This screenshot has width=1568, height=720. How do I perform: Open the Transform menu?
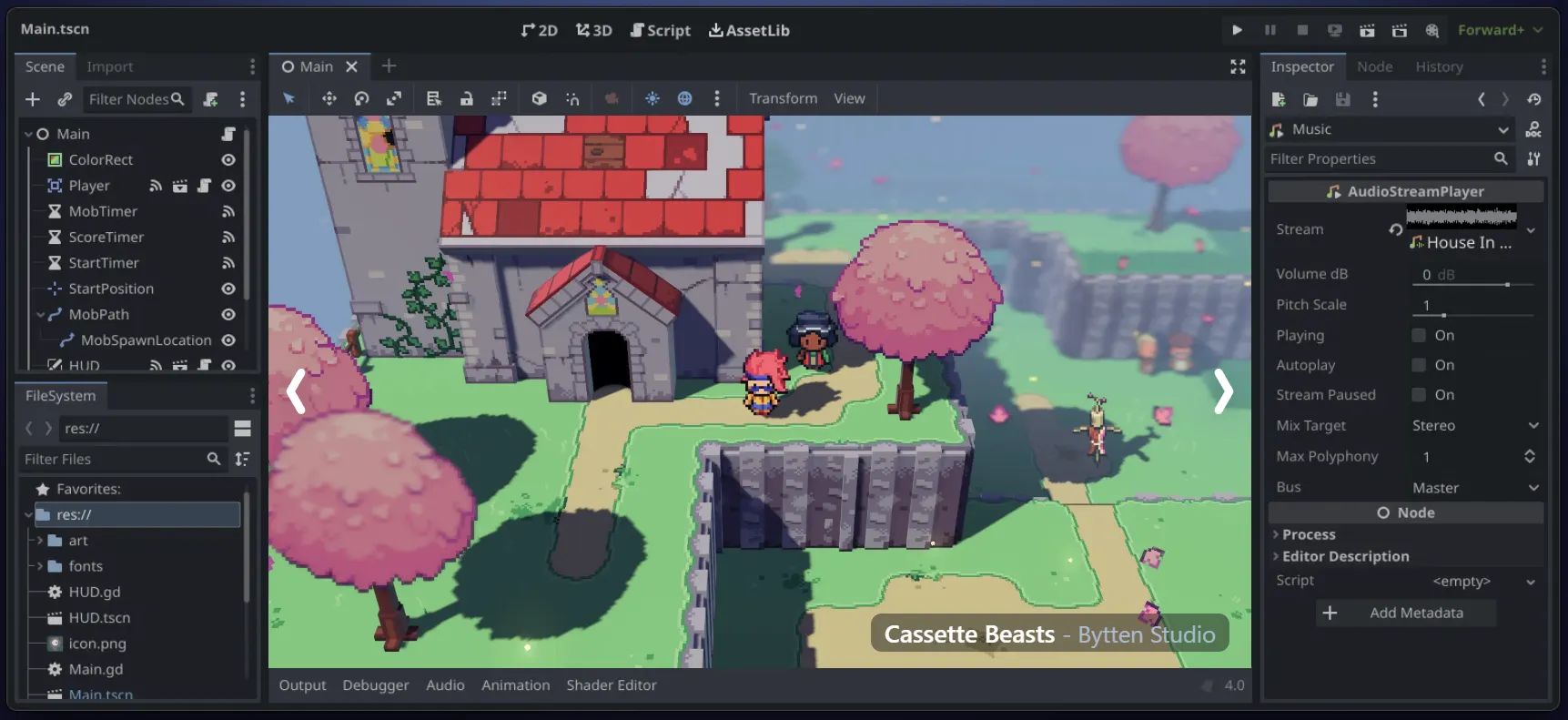(x=783, y=98)
